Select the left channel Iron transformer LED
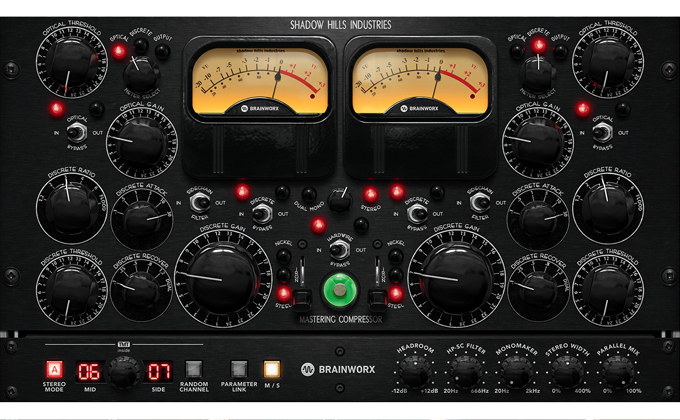The height and width of the screenshot is (420, 680). click(x=284, y=275)
